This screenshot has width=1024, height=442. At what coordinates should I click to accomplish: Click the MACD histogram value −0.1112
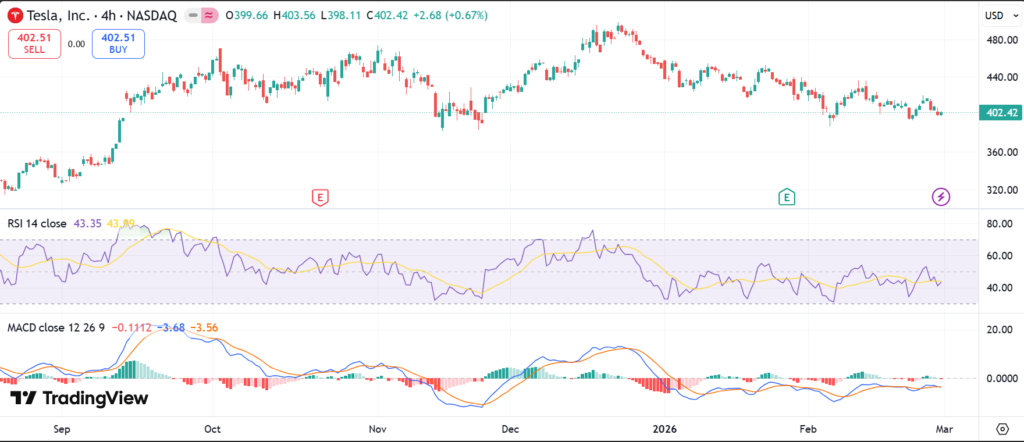point(131,328)
